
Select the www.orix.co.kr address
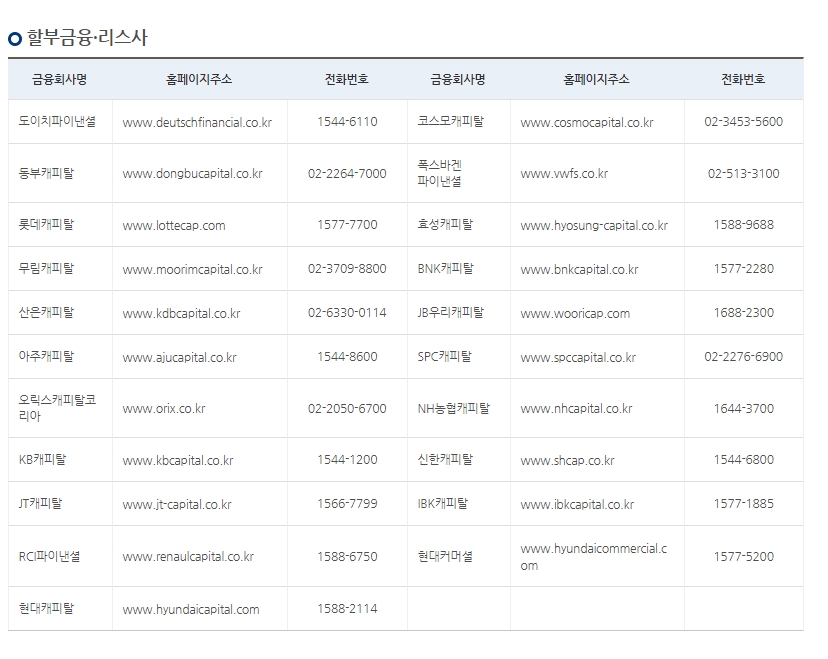tap(164, 409)
